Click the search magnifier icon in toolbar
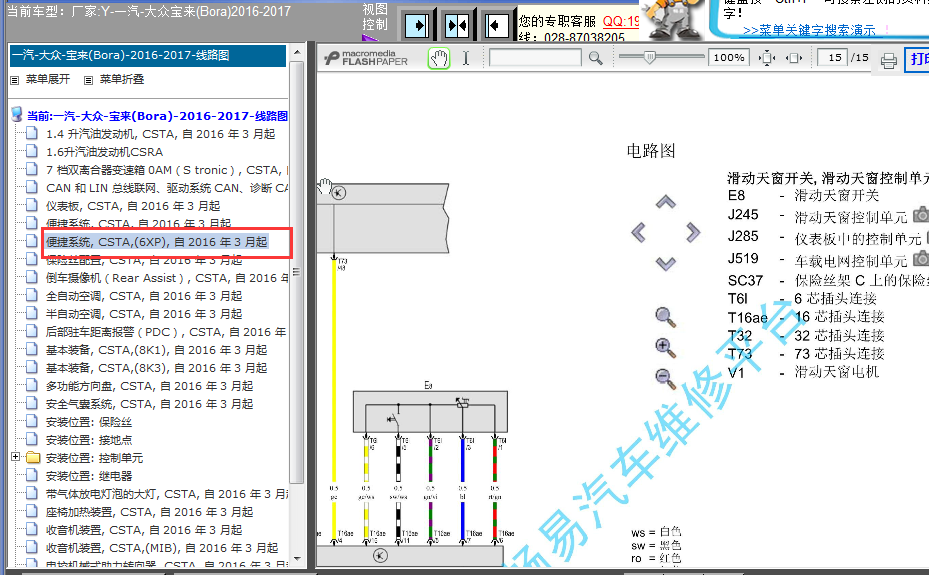Viewport: 929px width, 575px height. [595, 58]
